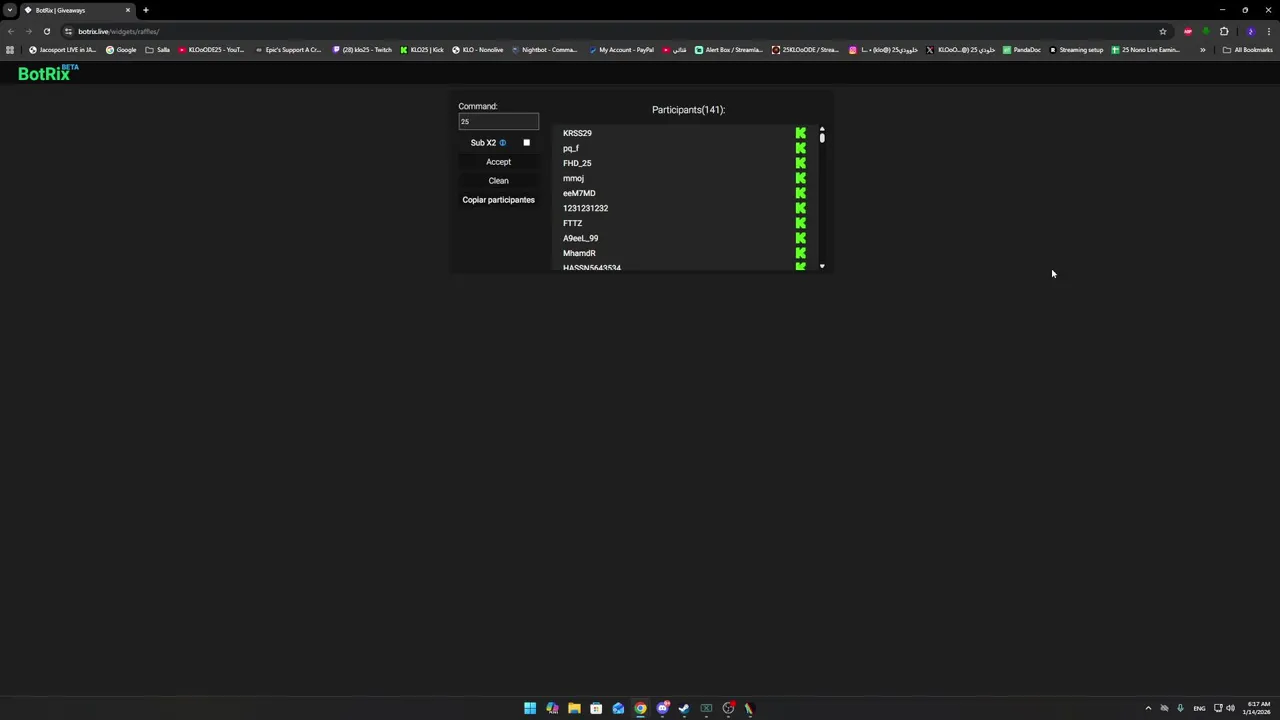
Task: Reload the page with the refresh icon
Action: click(x=46, y=31)
